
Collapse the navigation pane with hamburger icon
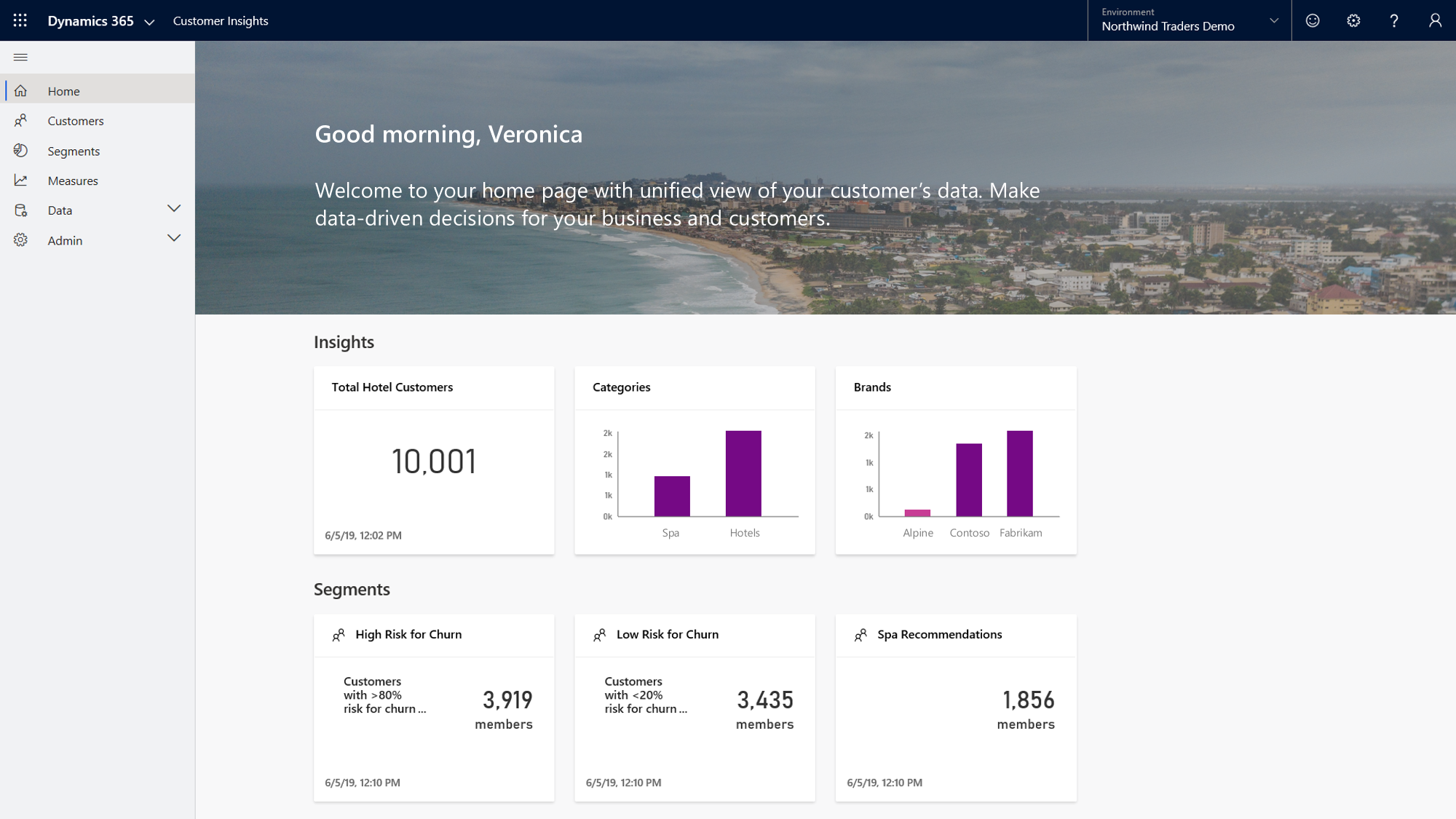click(21, 57)
